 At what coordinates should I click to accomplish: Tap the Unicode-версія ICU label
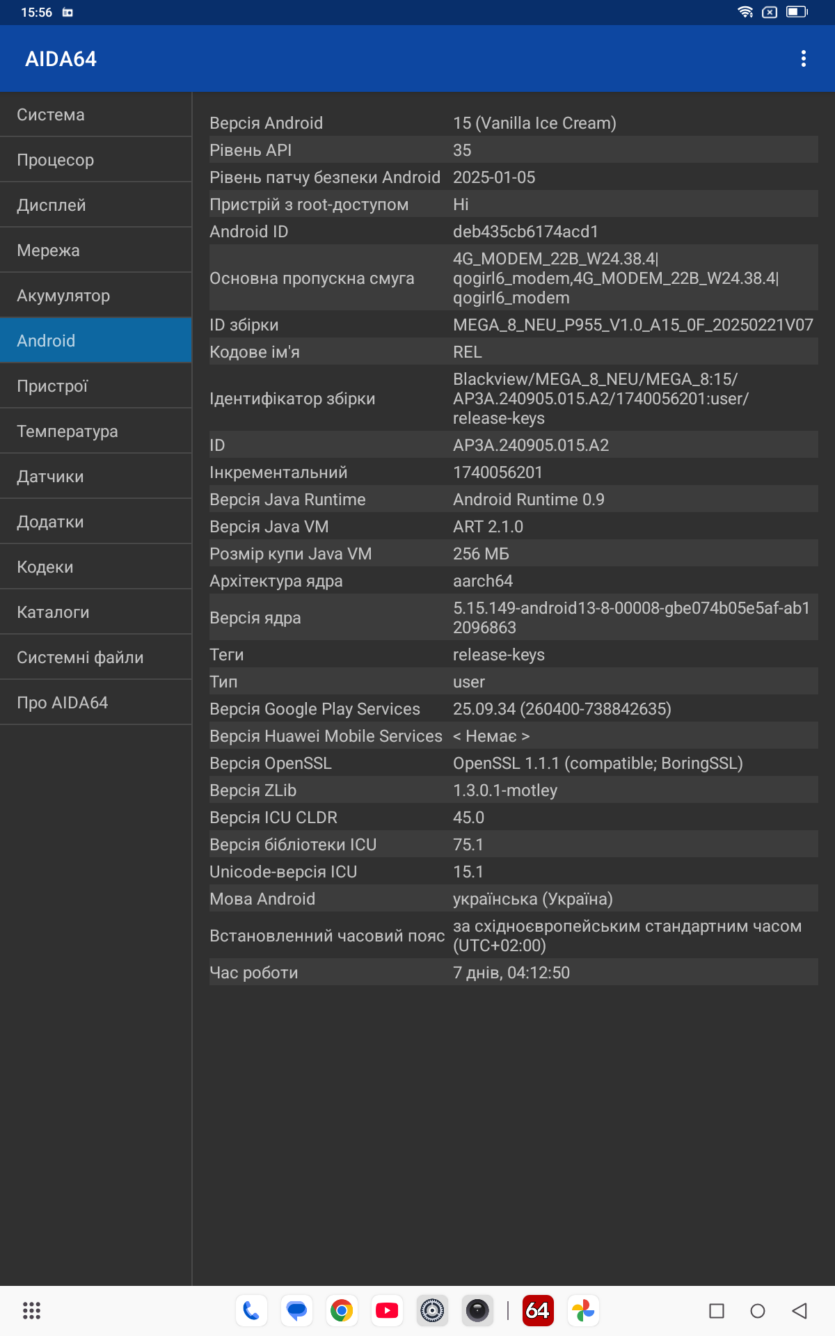pos(283,871)
